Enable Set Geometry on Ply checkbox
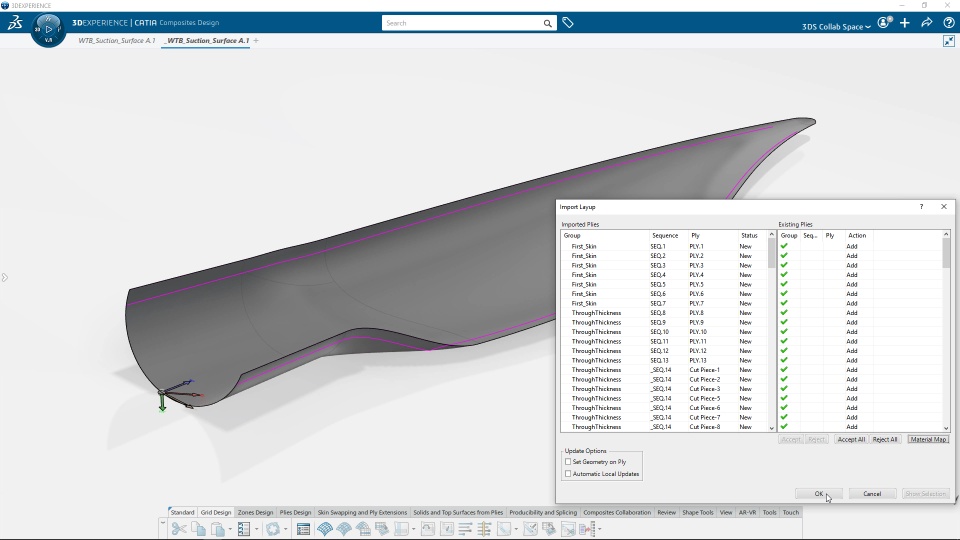The width and height of the screenshot is (960, 540). 568,462
